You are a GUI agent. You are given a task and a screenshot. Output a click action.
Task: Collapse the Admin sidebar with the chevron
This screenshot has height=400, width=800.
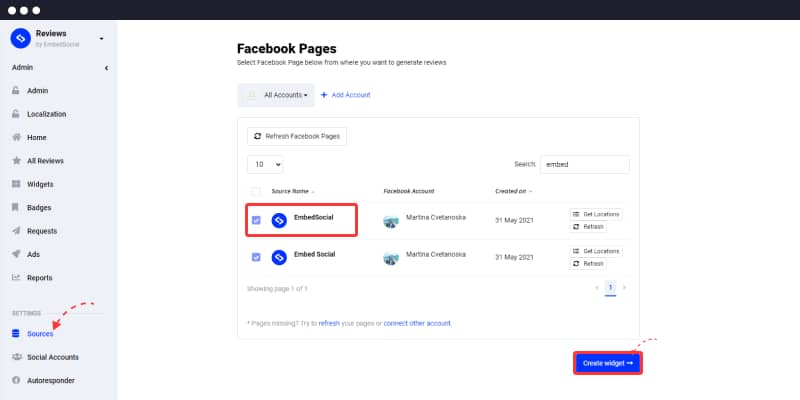[x=106, y=68]
